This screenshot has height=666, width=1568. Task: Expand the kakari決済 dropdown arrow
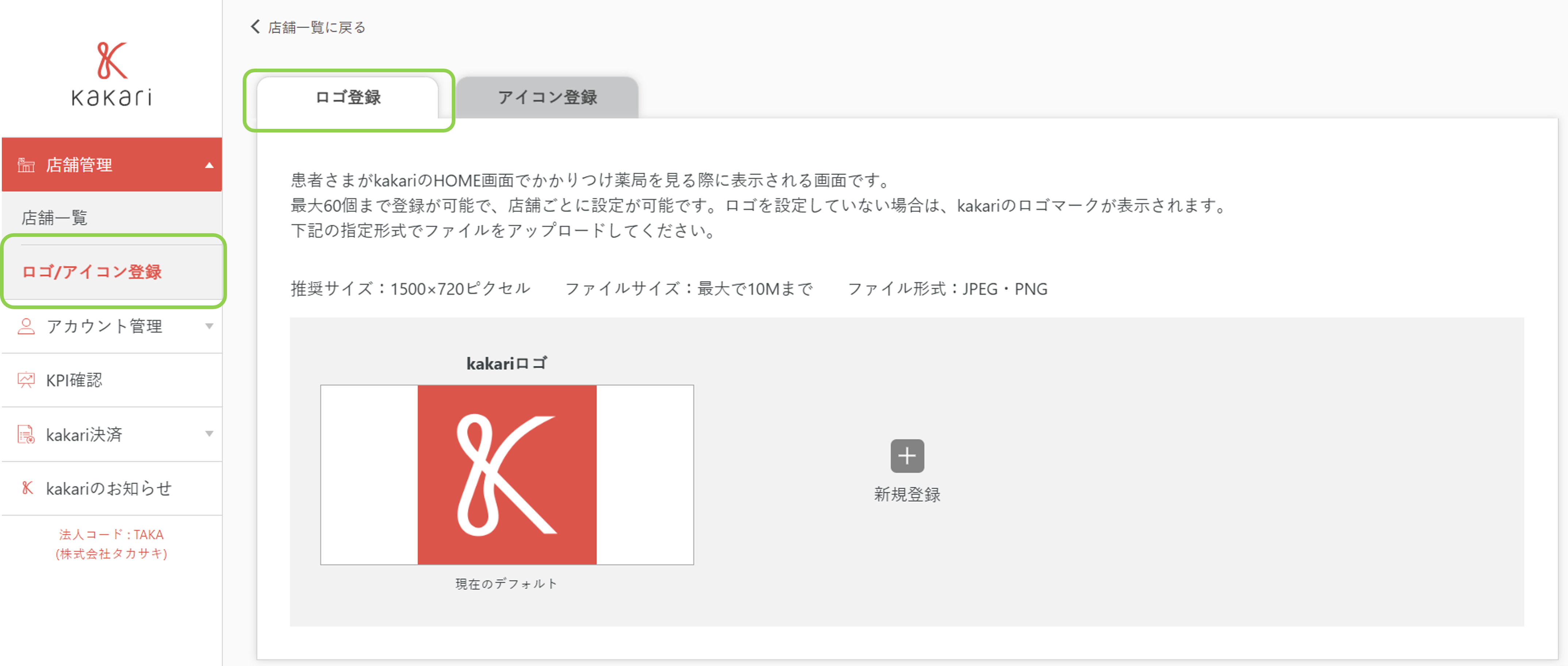click(209, 434)
